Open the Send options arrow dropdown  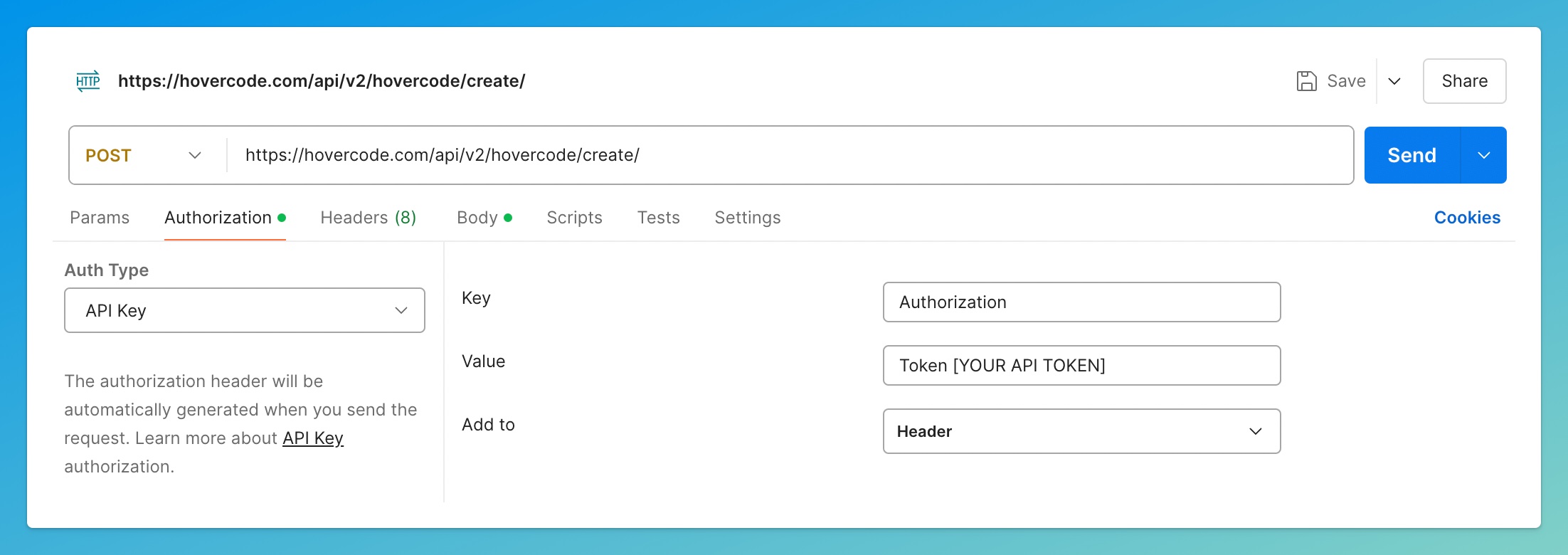pos(1484,155)
